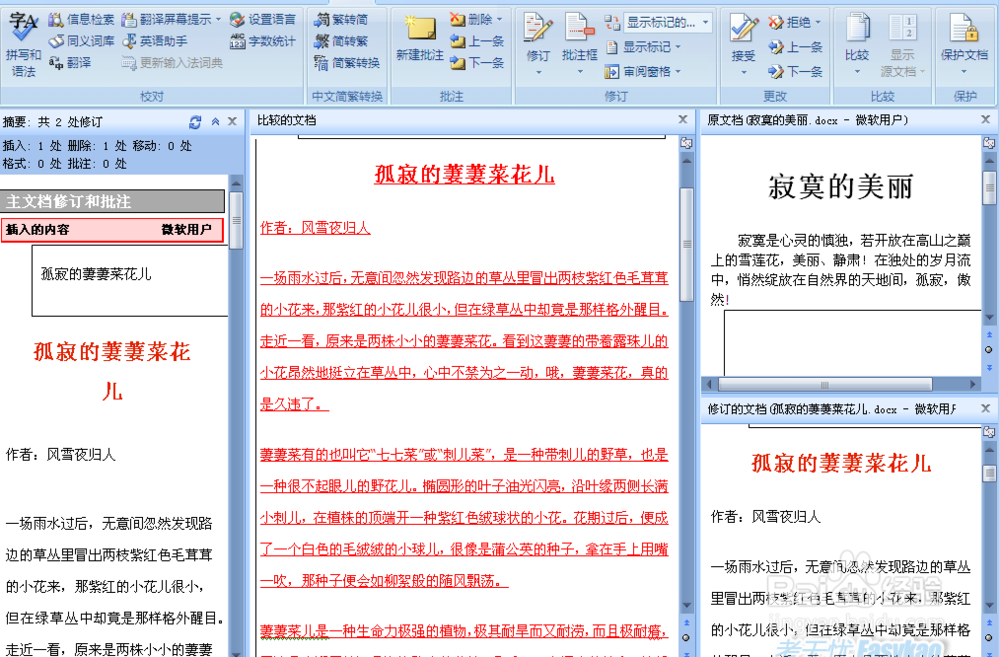Close the 原文档 original document pane
Image resolution: width=1000 pixels, height=657 pixels.
pos(985,120)
